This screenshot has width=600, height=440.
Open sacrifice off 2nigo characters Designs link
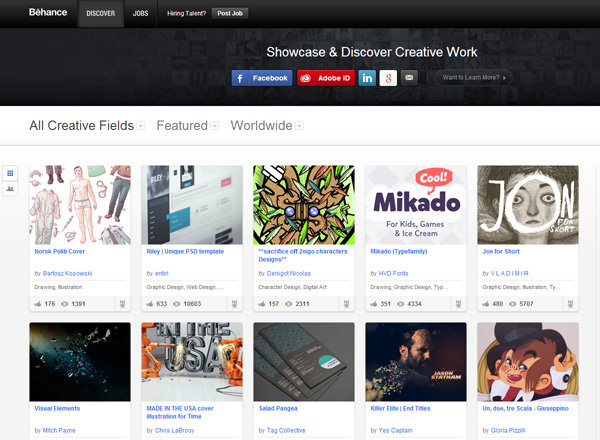coord(303,255)
